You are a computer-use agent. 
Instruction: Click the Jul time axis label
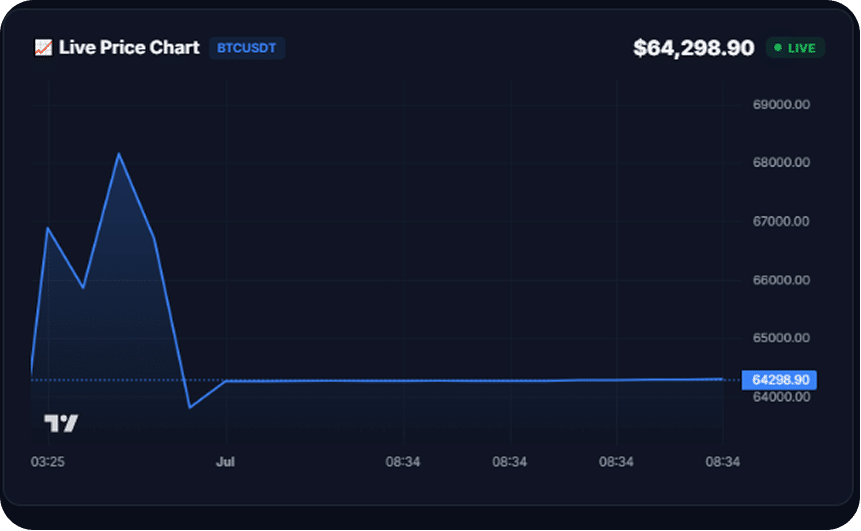pos(225,462)
